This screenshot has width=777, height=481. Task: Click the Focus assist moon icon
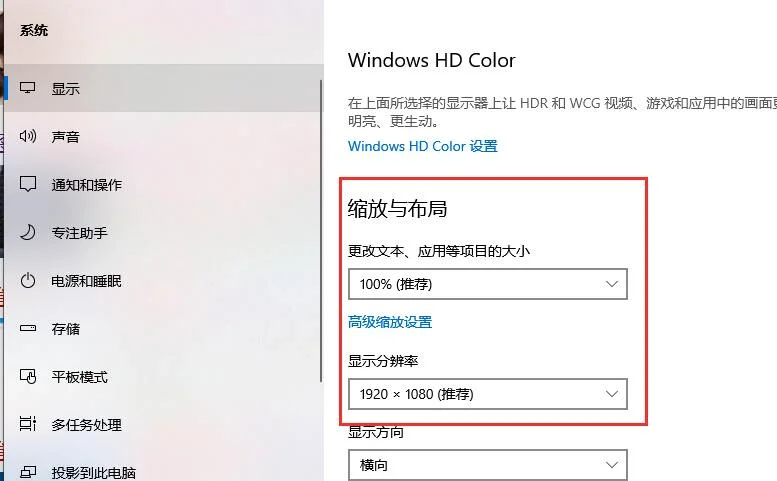pyautogui.click(x=27, y=232)
